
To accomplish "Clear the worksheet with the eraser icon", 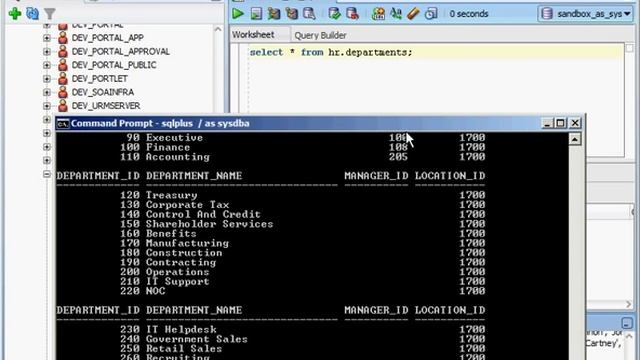I will (x=413, y=14).
